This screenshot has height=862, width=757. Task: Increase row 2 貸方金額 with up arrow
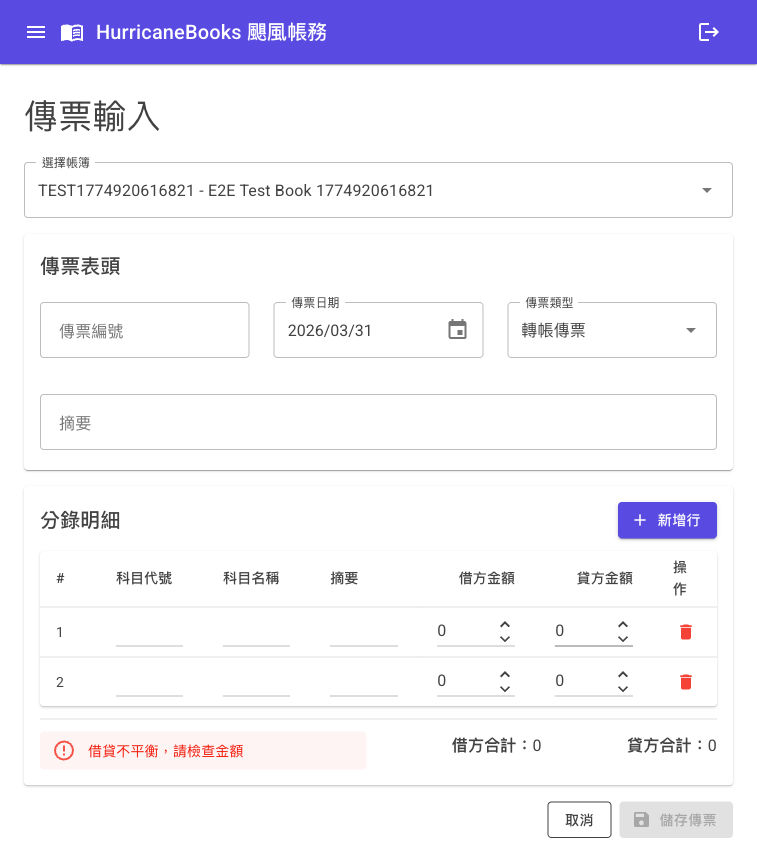click(x=623, y=674)
